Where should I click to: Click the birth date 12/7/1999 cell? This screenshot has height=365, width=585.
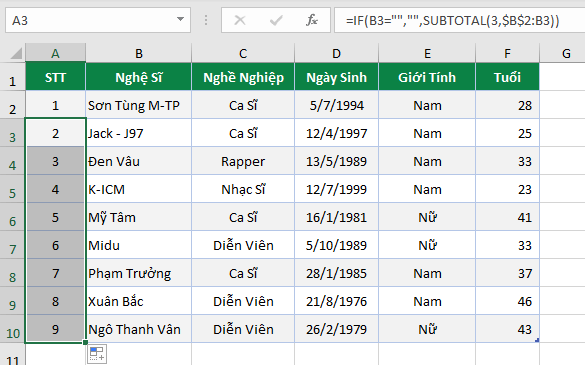coord(337,189)
